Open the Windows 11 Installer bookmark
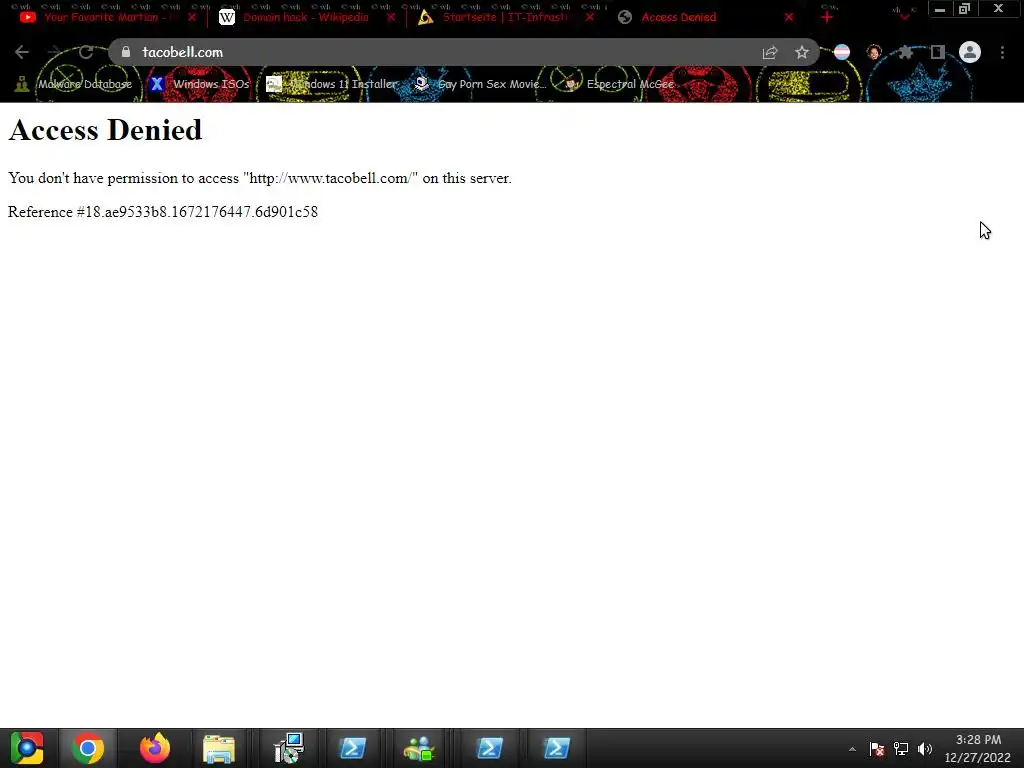The image size is (1024, 768). (332, 84)
